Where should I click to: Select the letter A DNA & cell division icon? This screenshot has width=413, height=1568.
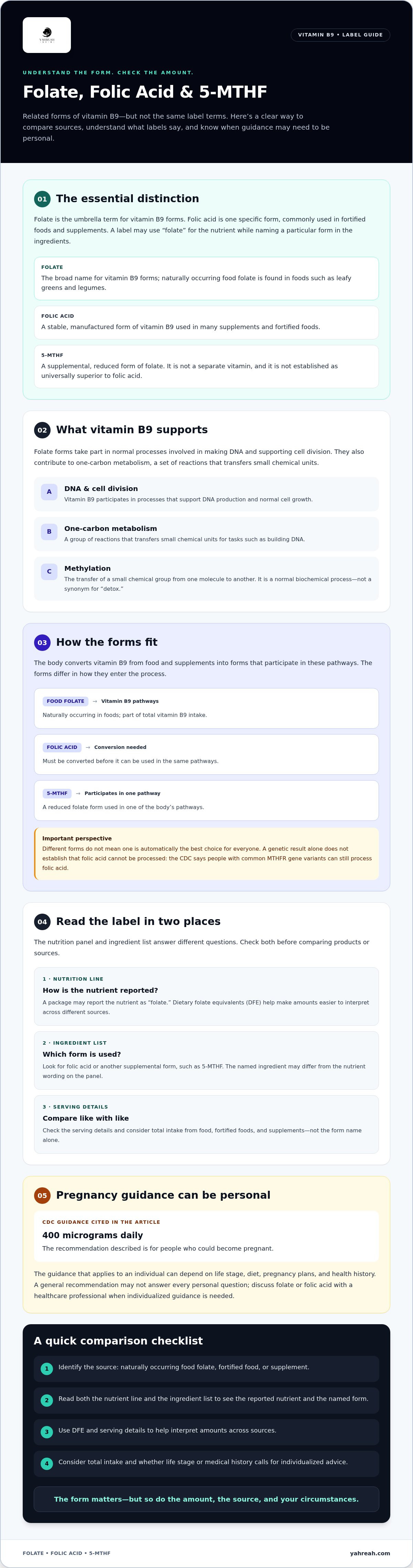tap(49, 492)
